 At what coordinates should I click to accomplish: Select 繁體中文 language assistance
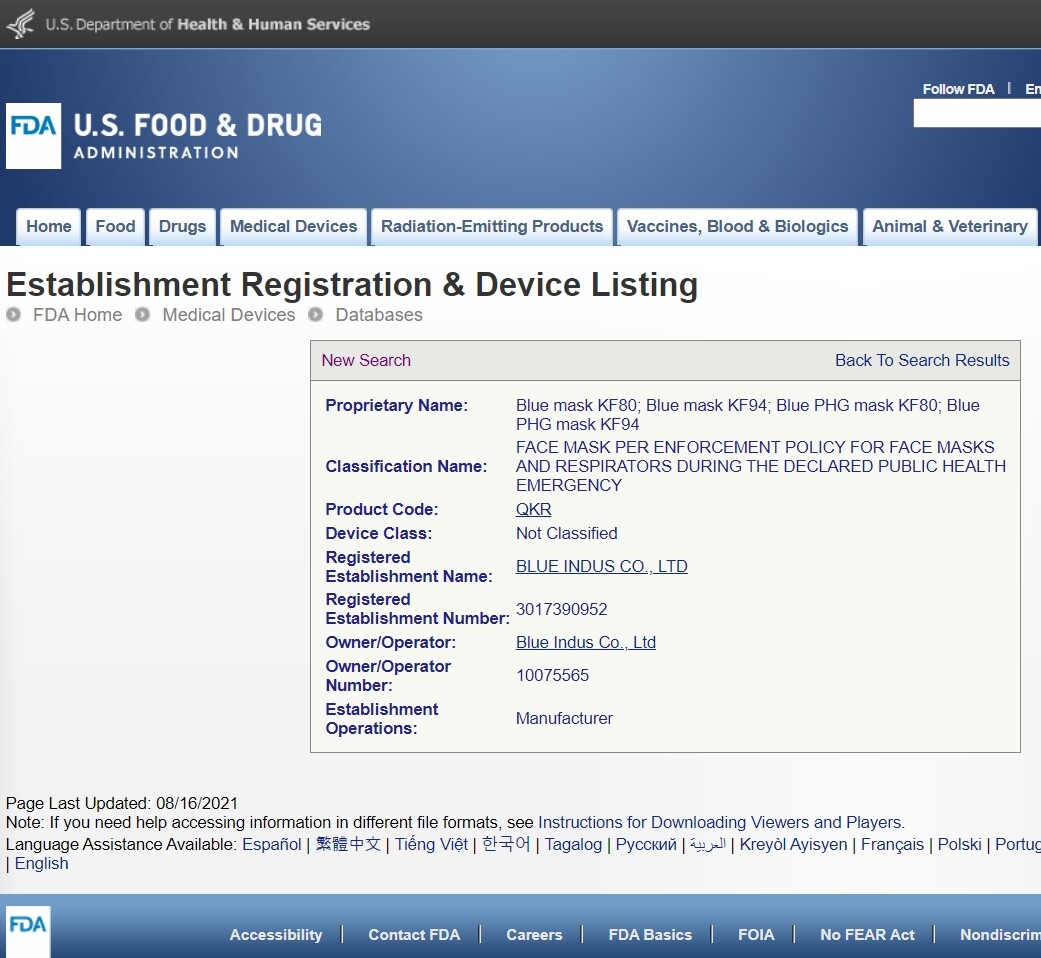point(348,844)
